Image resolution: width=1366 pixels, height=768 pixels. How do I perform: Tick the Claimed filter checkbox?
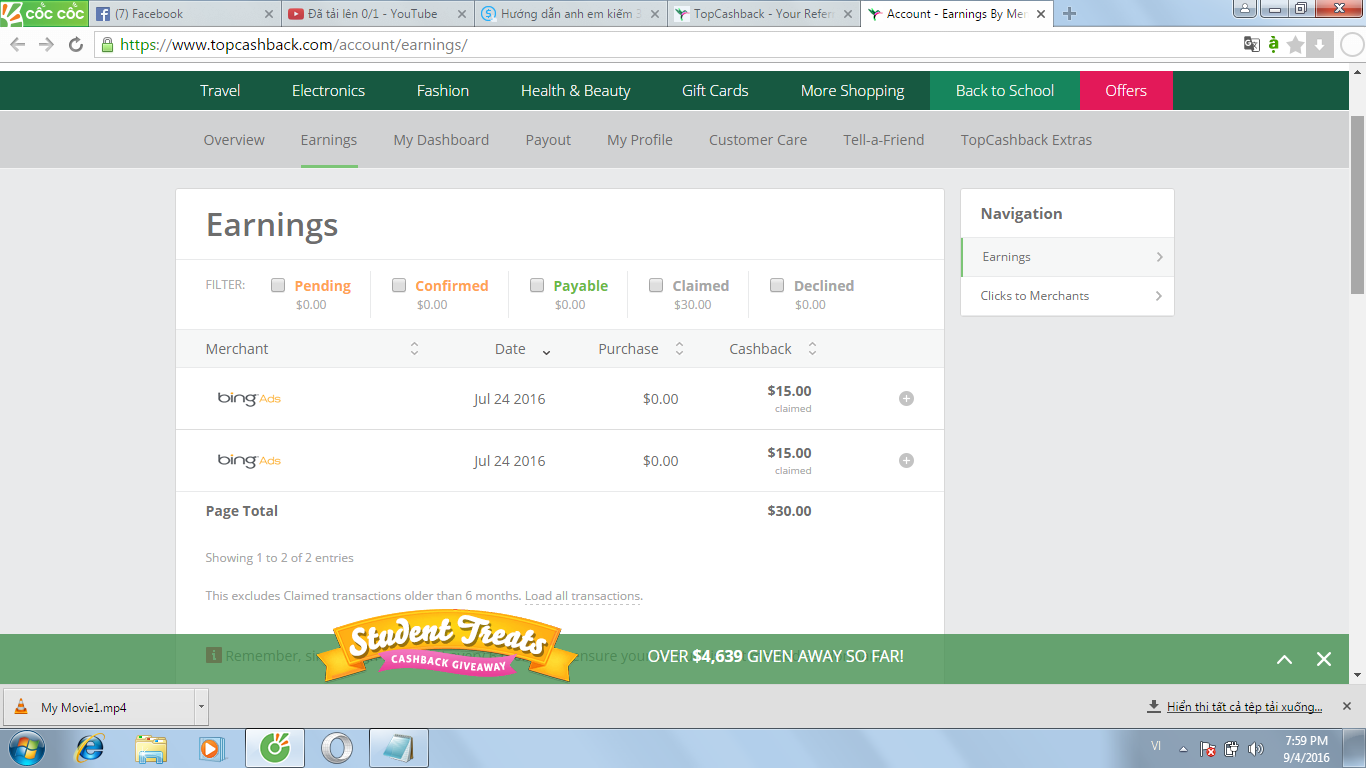point(656,285)
